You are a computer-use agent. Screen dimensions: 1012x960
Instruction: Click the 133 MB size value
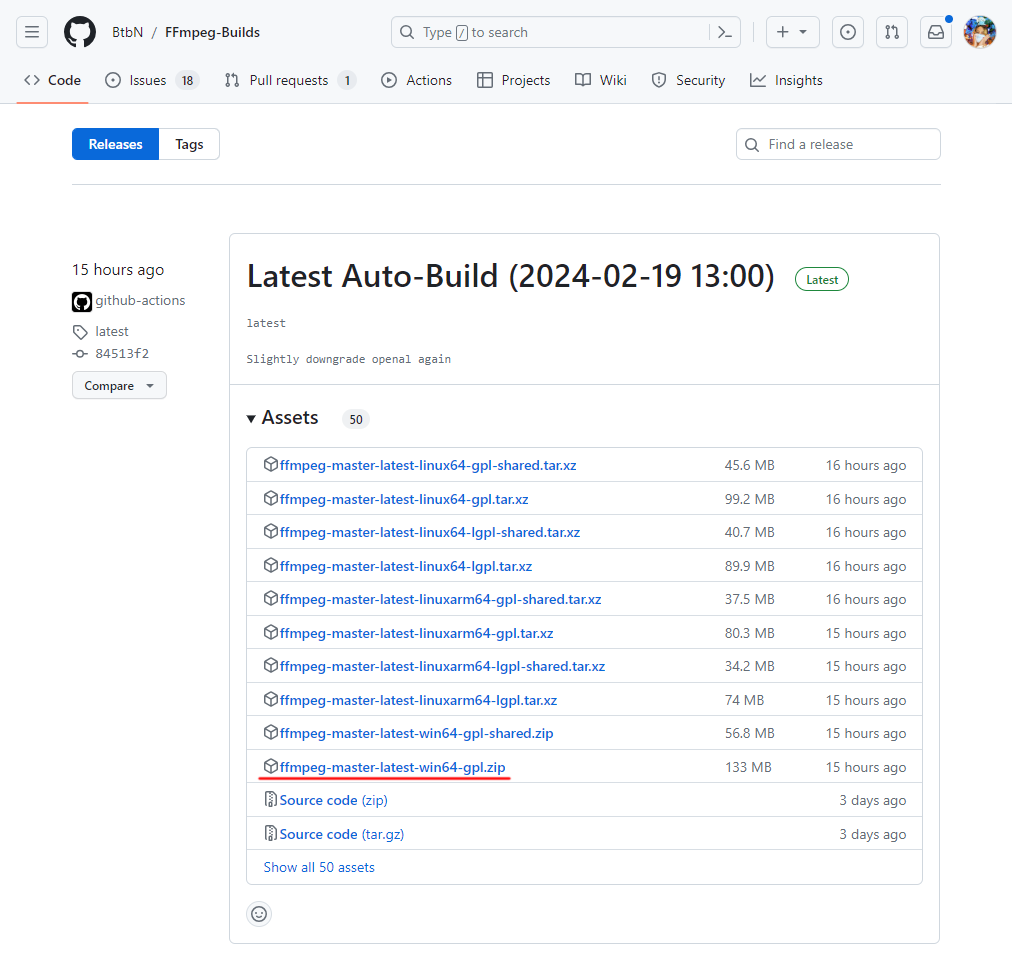748,767
